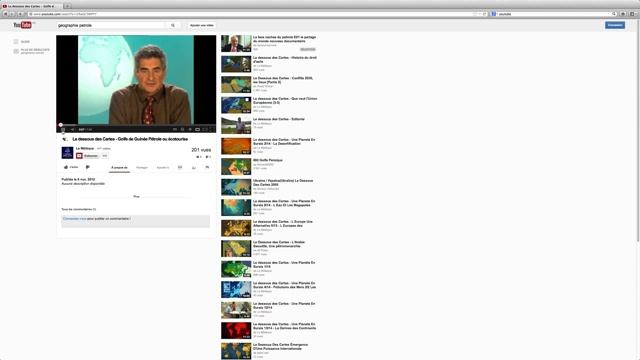Click the transcript icon below the video
Viewport: 640px width, 360px height.
point(180,168)
